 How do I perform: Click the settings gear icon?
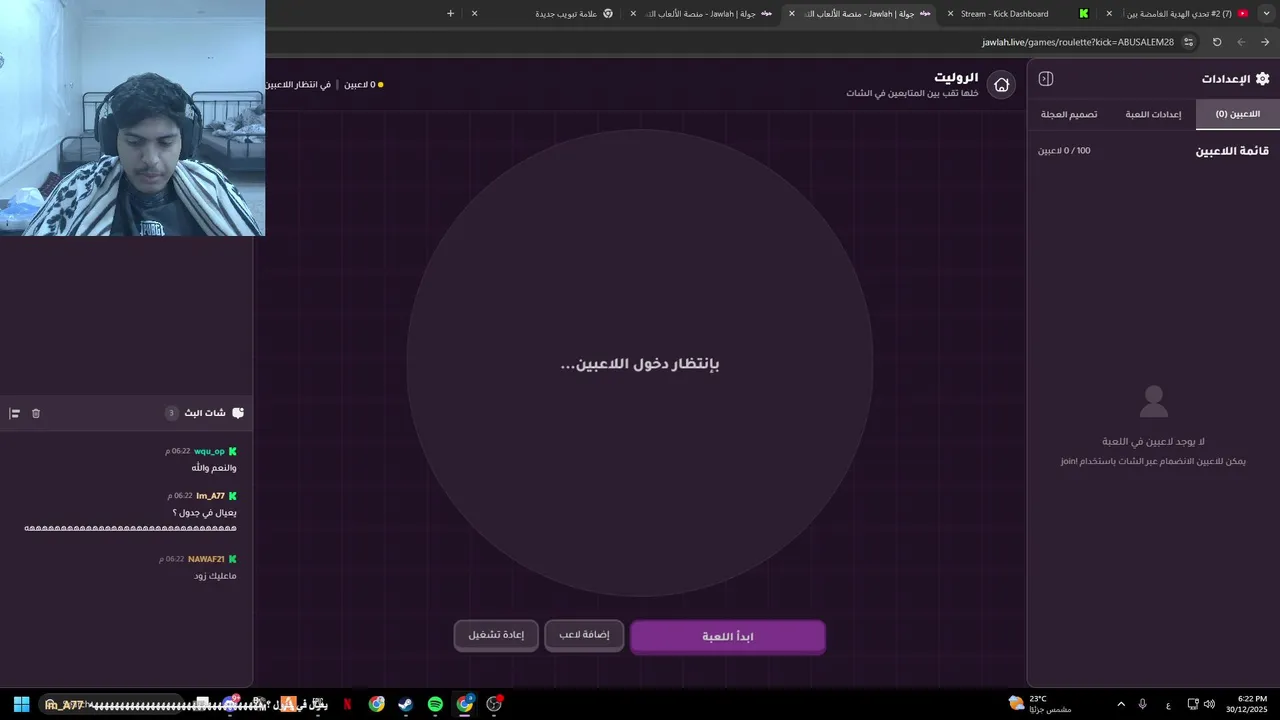[x=1262, y=79]
